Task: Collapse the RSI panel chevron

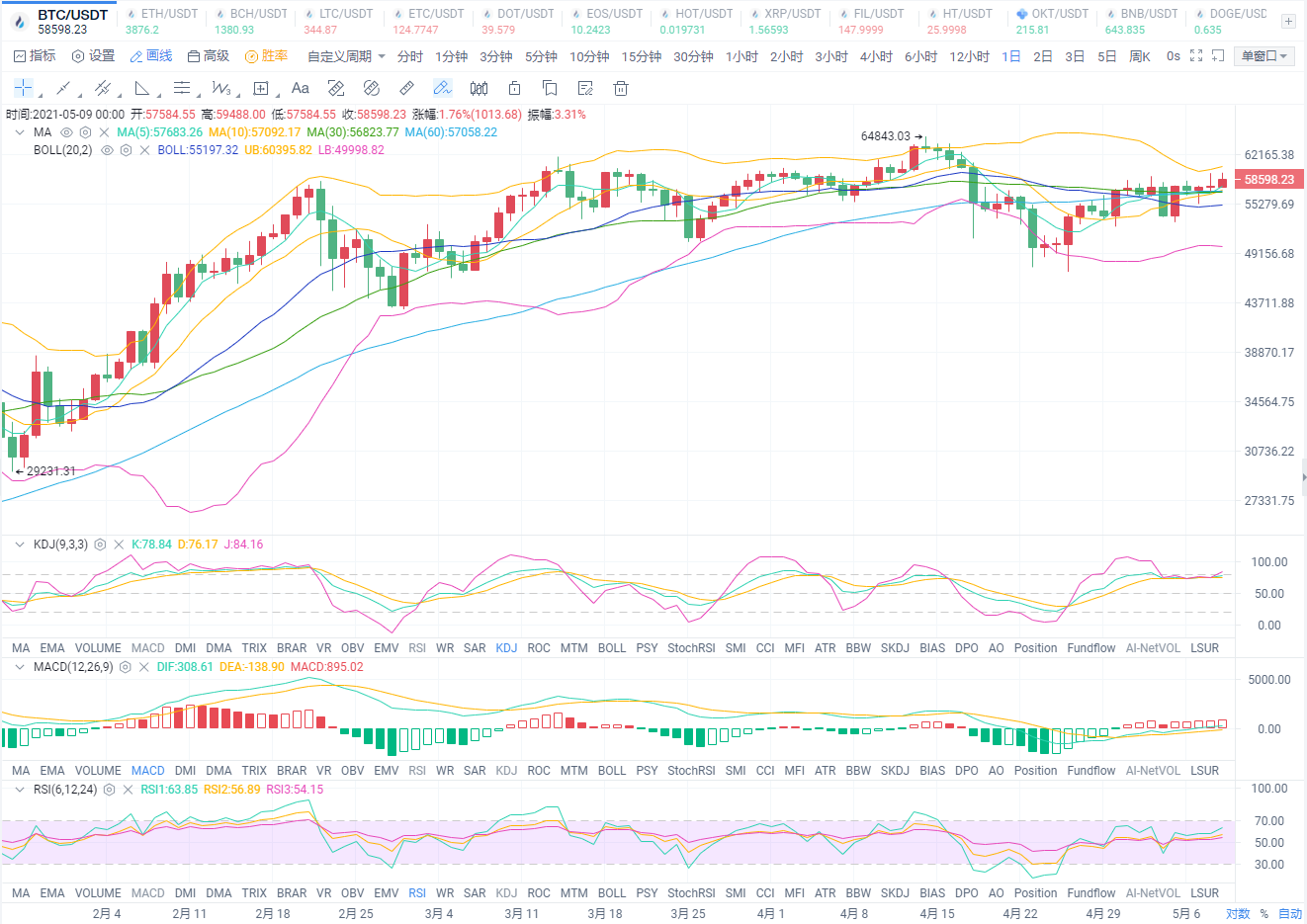Action: 19,790
